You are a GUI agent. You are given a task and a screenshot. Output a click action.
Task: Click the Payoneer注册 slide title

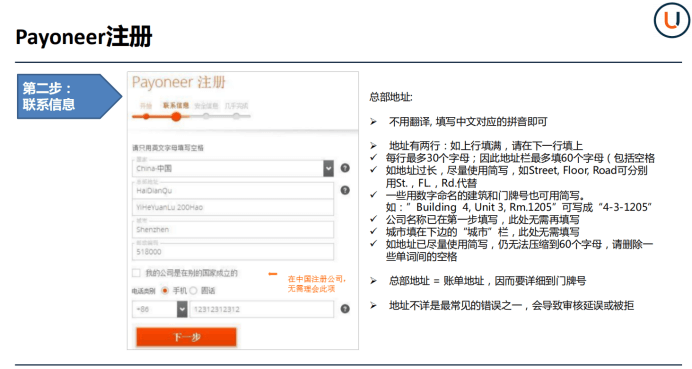coord(84,37)
